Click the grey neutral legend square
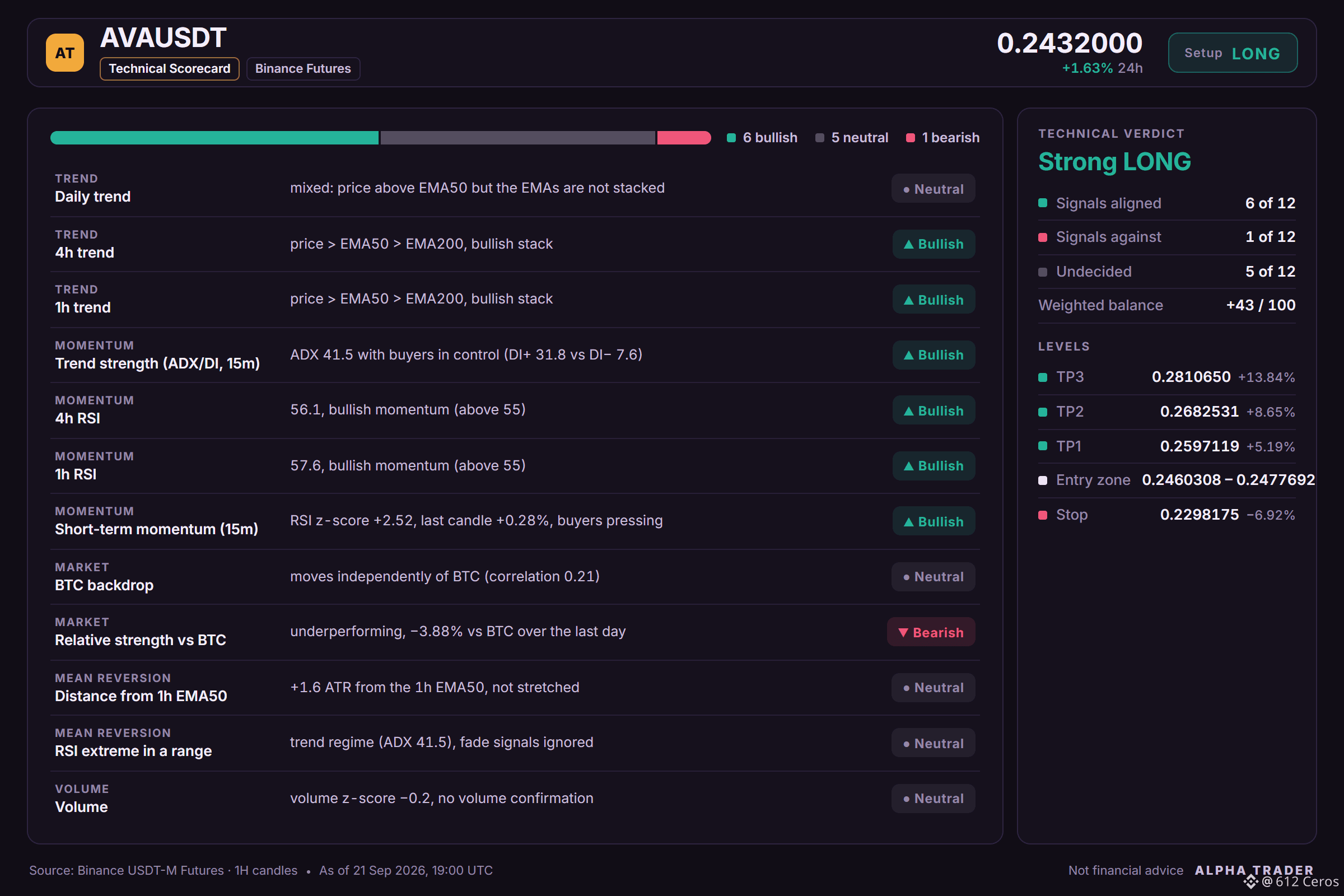Screen dimensions: 1344x896 point(819,138)
